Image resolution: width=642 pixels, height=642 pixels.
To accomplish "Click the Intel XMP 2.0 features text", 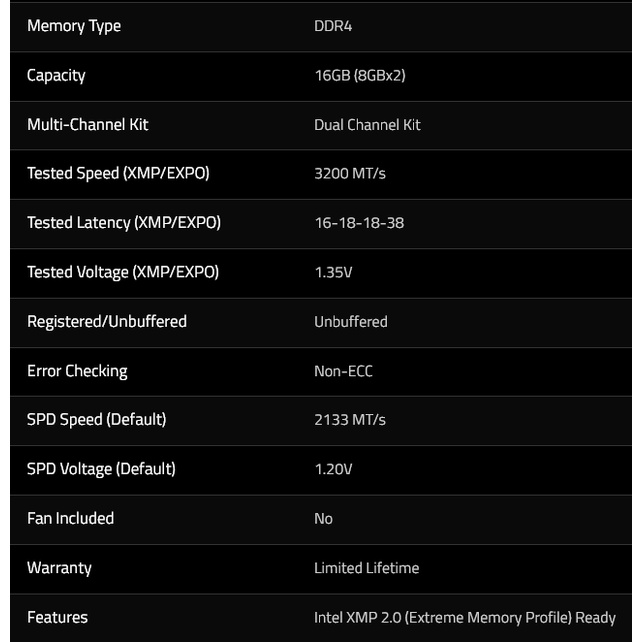I will [x=465, y=617].
